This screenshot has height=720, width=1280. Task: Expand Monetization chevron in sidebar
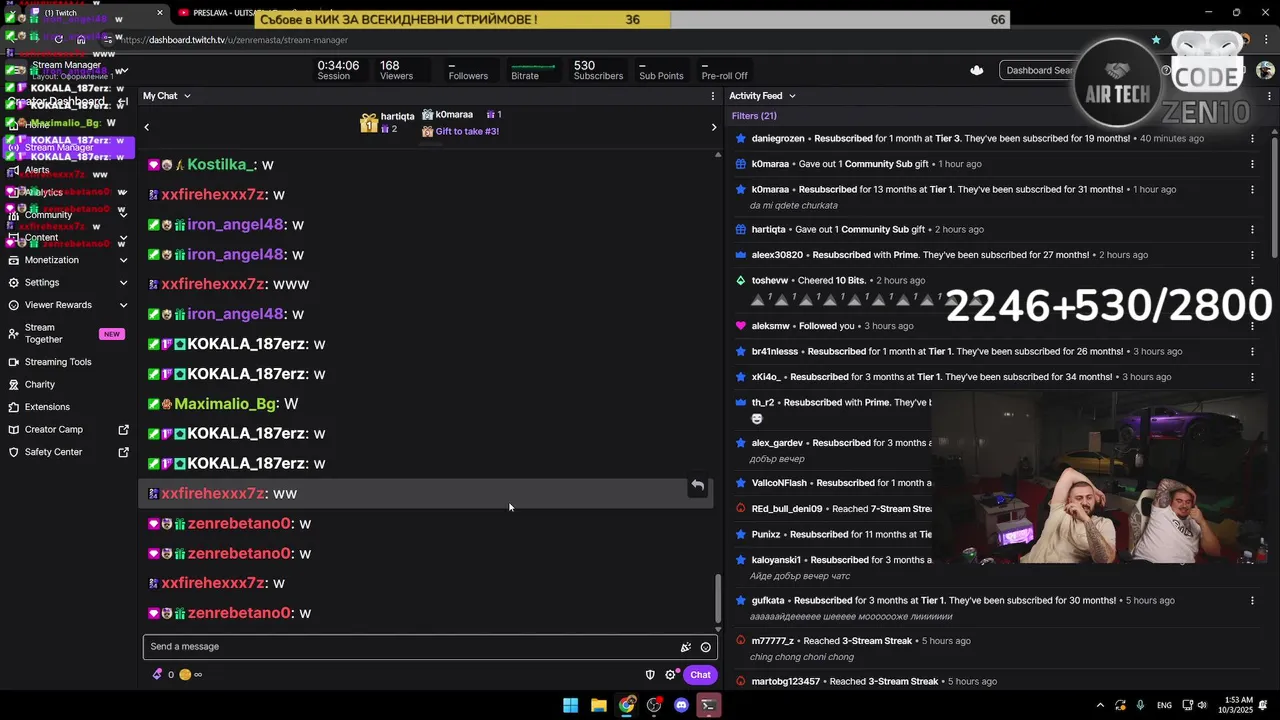pyautogui.click(x=123, y=260)
